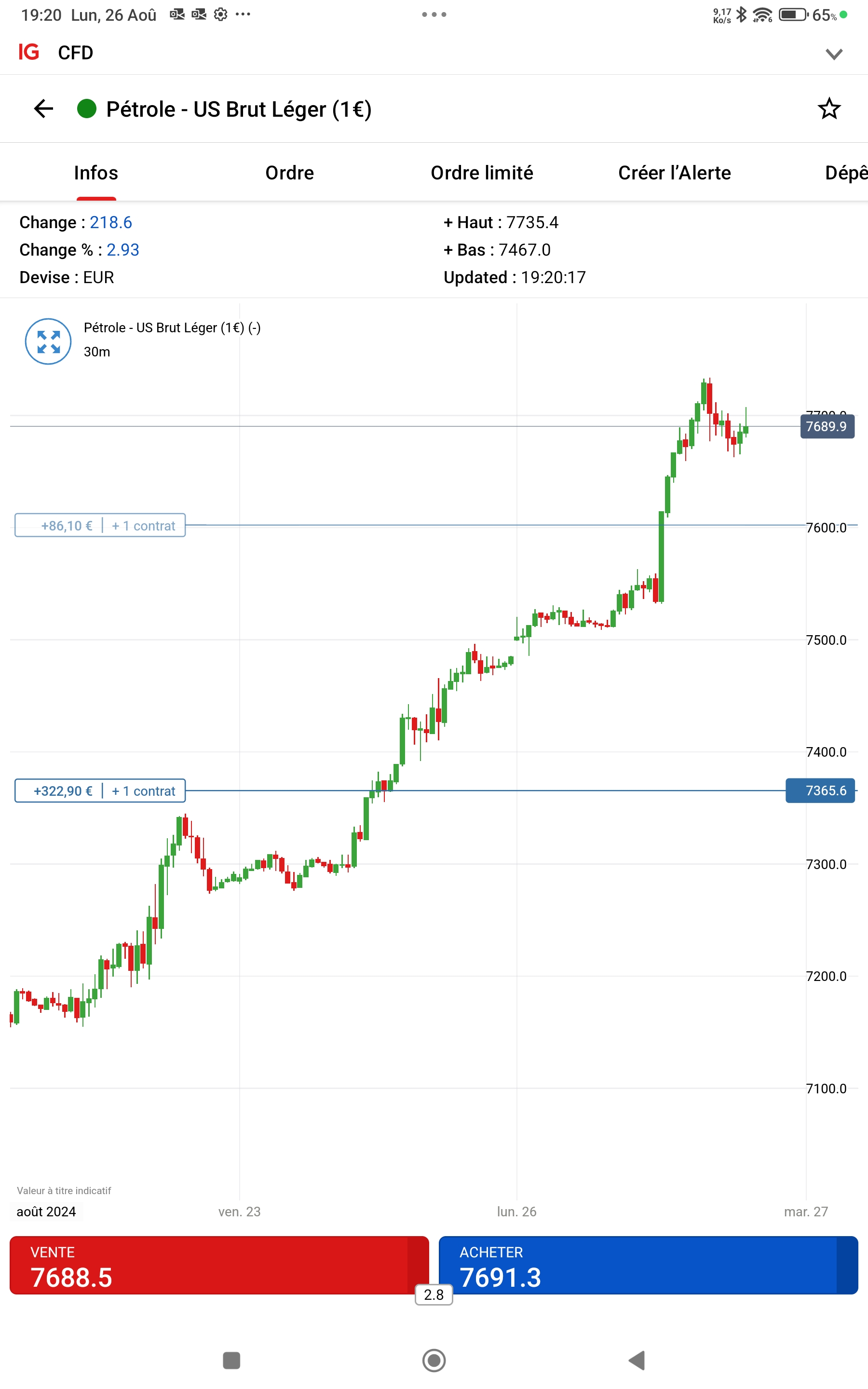Viewport: 868px width, 1389px height.
Task: Select the Infos tab
Action: tap(96, 173)
